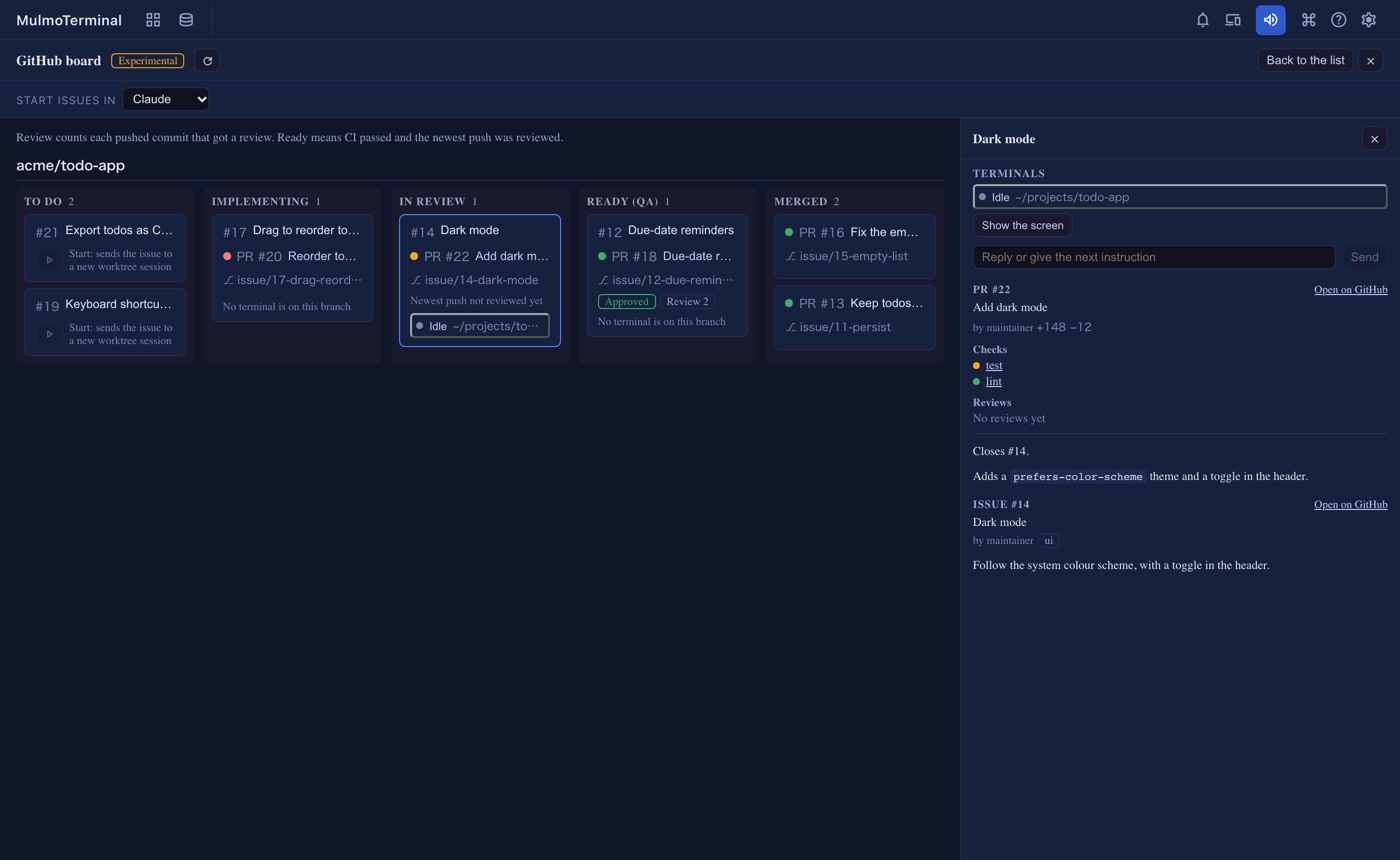Close the Dark mode details panel
The height and width of the screenshot is (860, 1400).
(x=1375, y=139)
